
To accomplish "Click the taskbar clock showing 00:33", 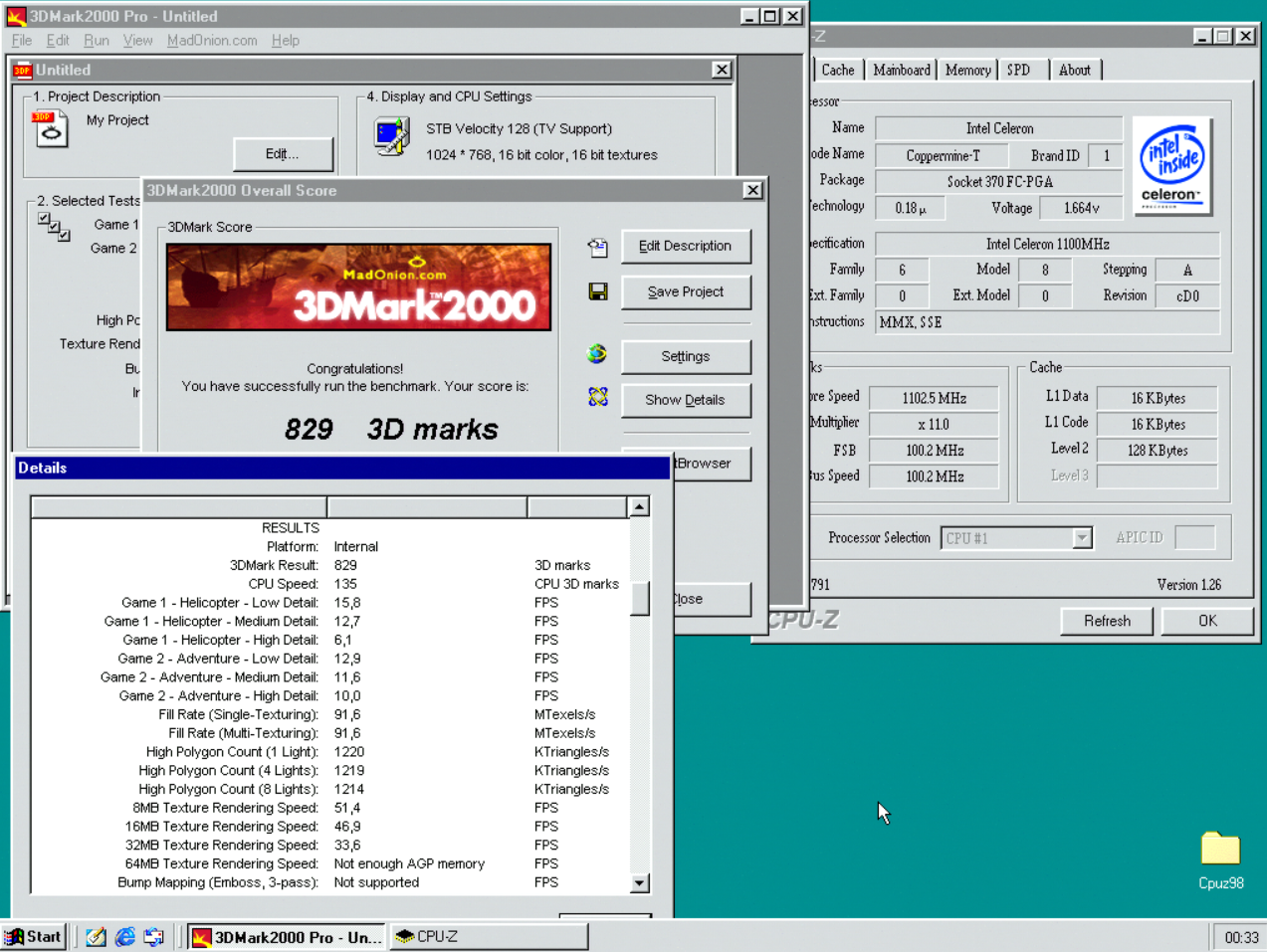I will pyautogui.click(x=1241, y=937).
